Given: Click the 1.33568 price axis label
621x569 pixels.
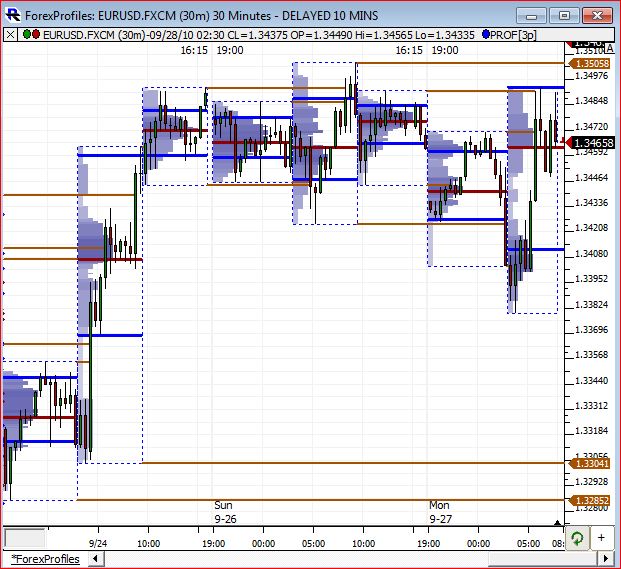Looking at the screenshot, I should (591, 354).
